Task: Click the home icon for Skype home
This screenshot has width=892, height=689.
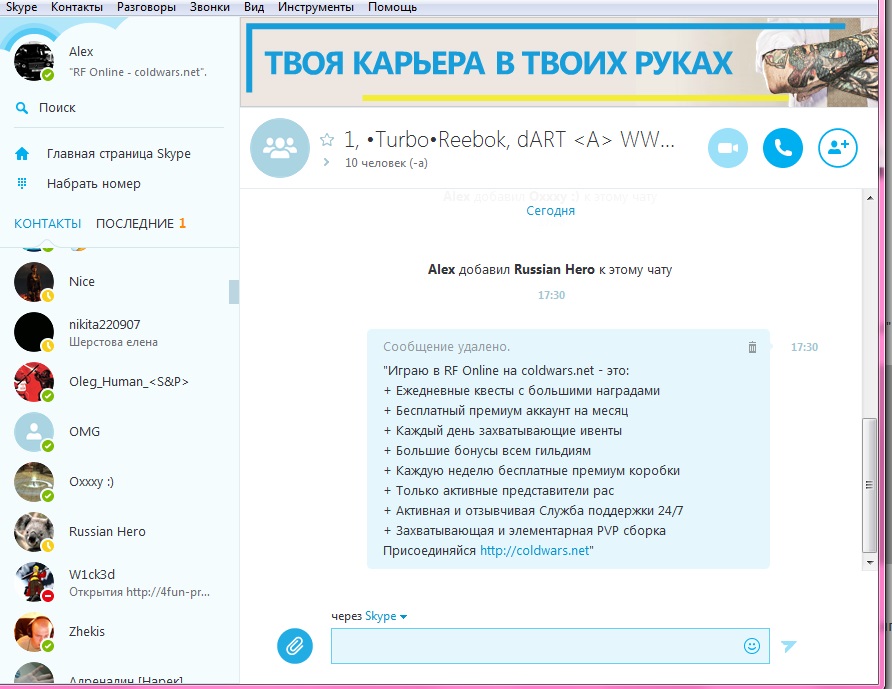Action: tap(22, 154)
